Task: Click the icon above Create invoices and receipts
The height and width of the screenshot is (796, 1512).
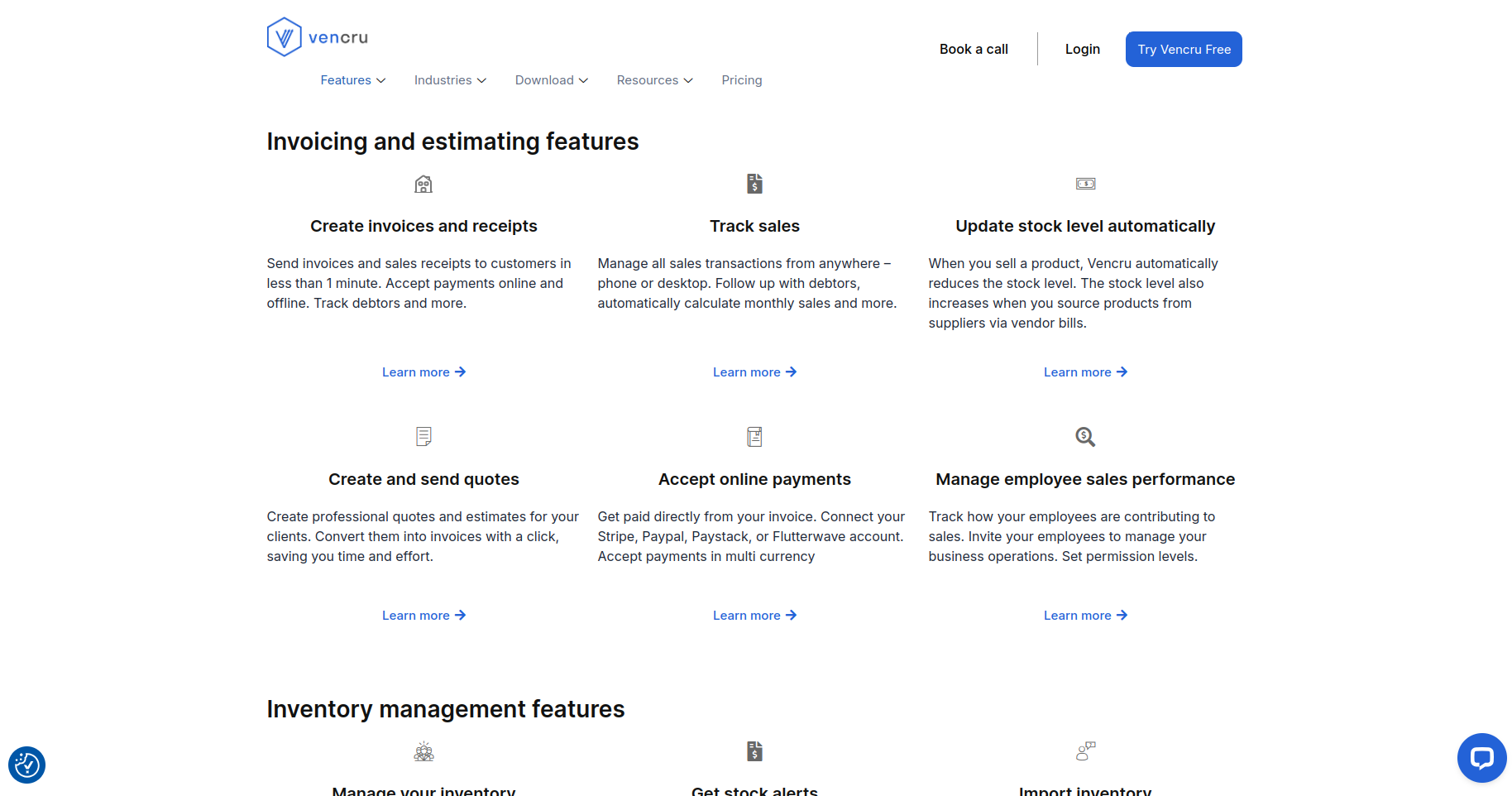Action: (423, 184)
